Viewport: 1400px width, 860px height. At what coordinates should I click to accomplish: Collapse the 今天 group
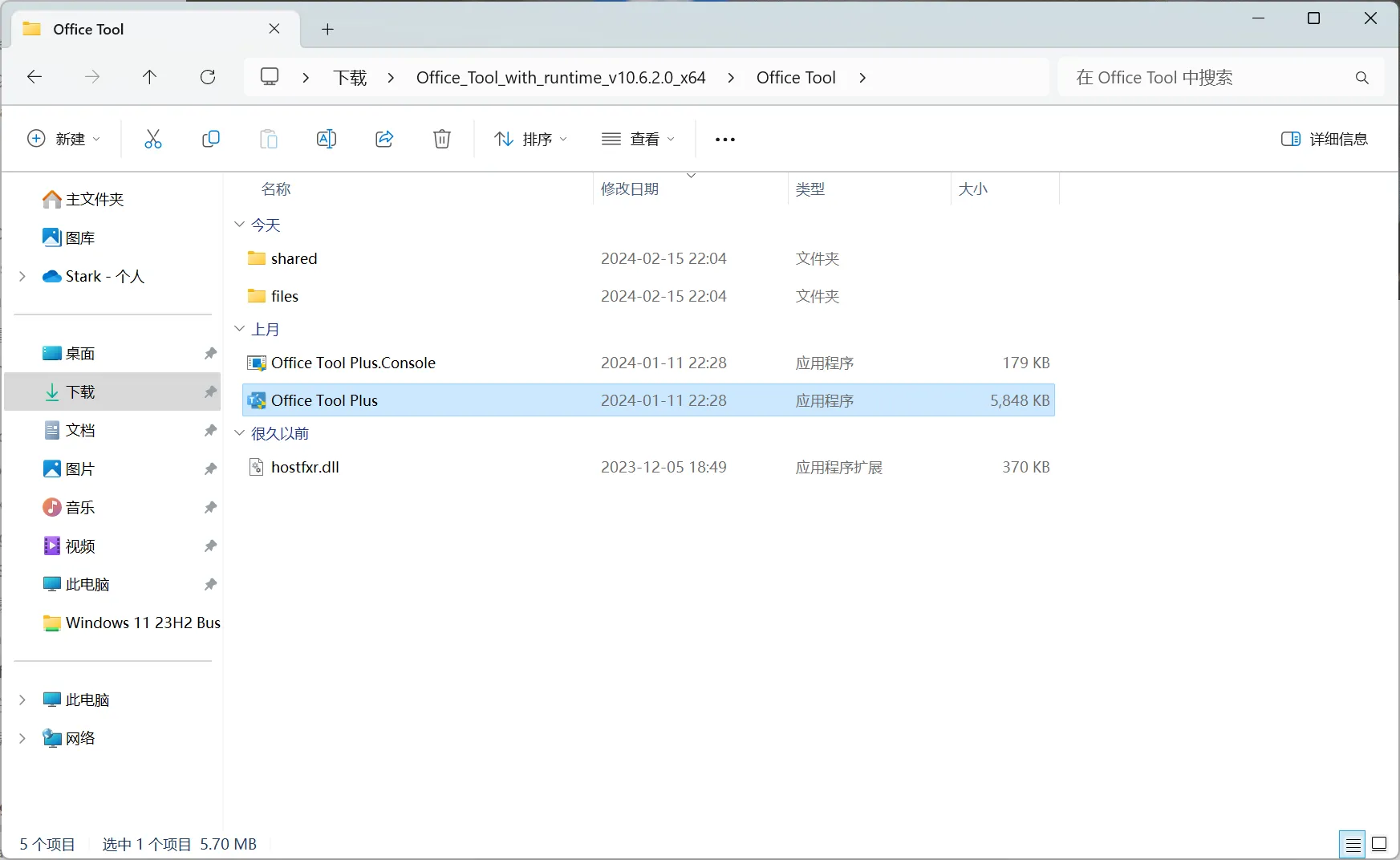(238, 225)
